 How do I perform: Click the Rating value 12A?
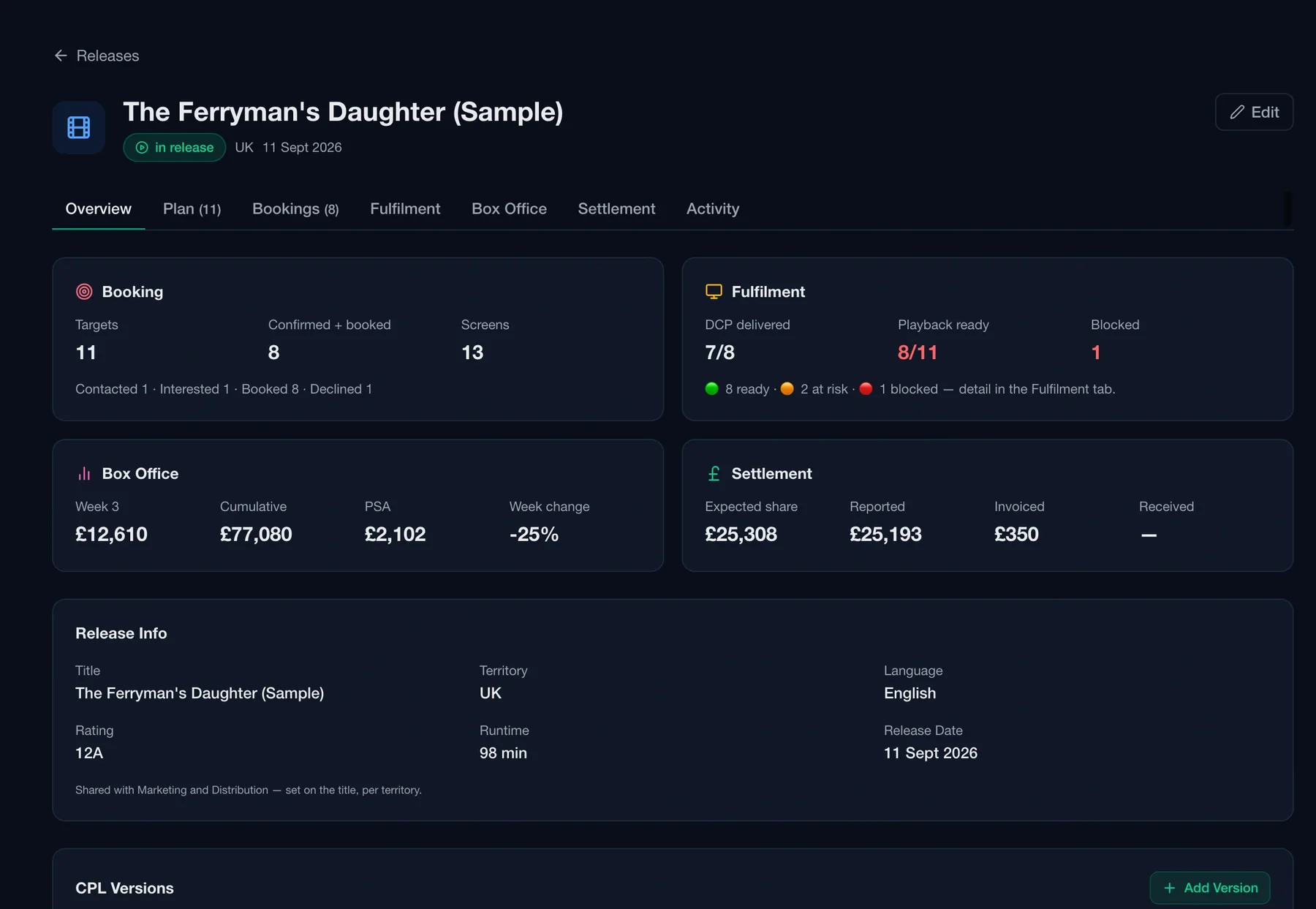[x=89, y=753]
